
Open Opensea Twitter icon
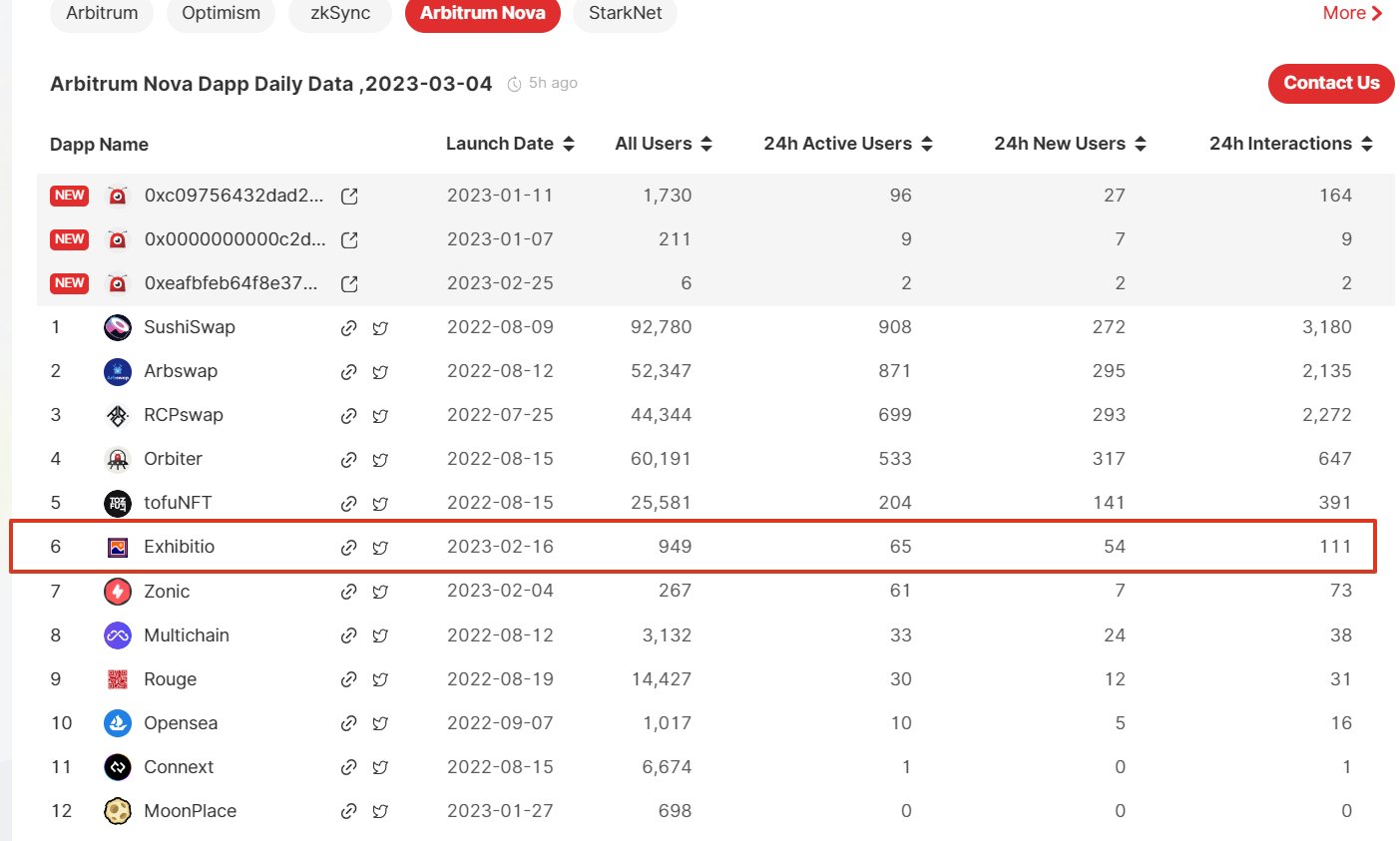click(x=380, y=723)
